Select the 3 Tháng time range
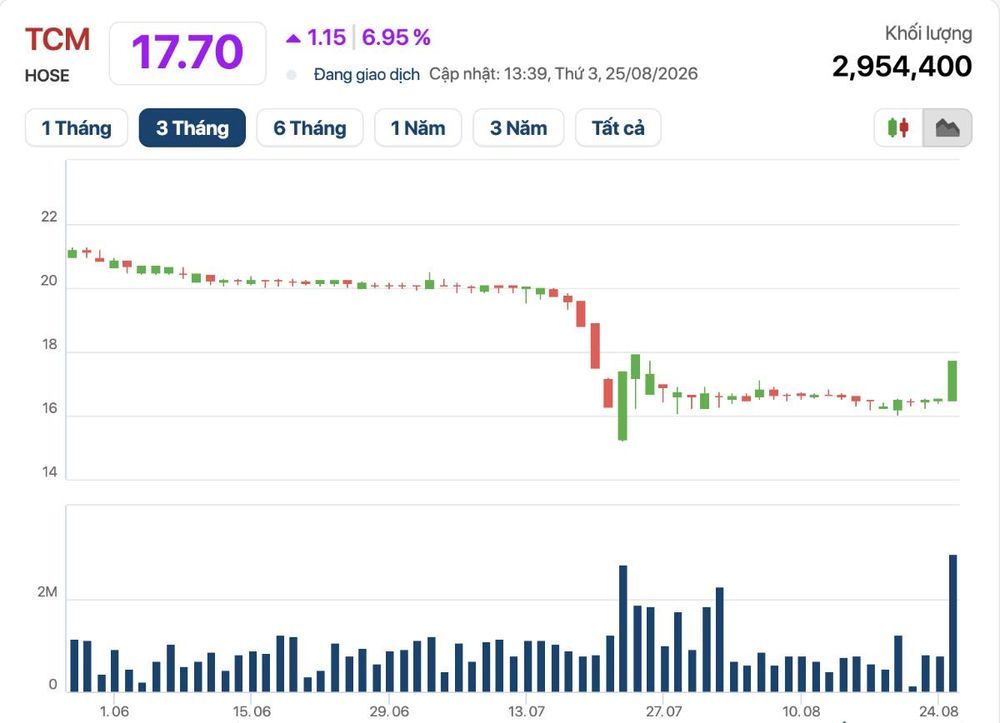The image size is (1000, 723). click(192, 128)
